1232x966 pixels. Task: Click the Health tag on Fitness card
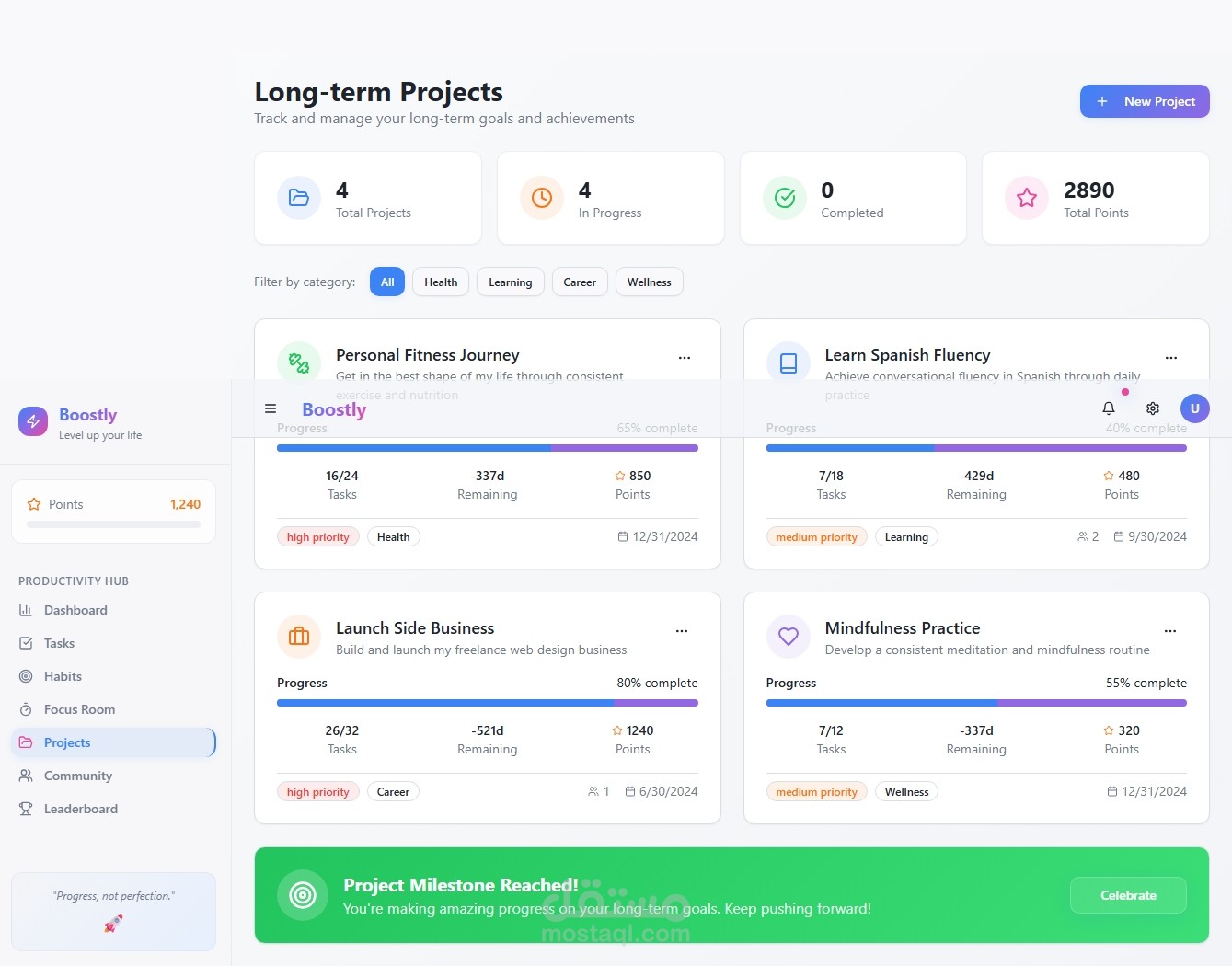pyautogui.click(x=394, y=537)
